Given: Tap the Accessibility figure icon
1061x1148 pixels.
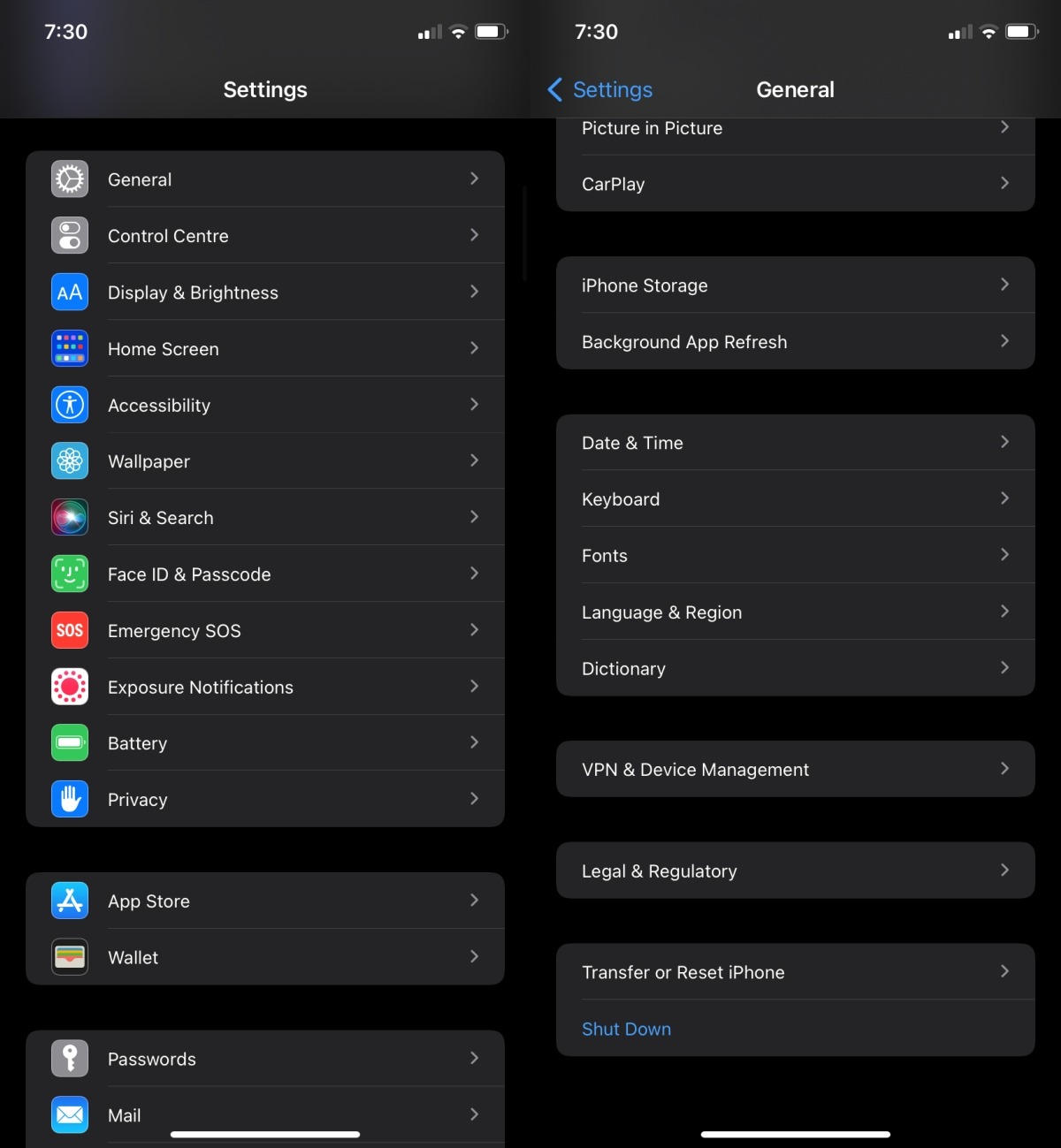Looking at the screenshot, I should pos(70,405).
